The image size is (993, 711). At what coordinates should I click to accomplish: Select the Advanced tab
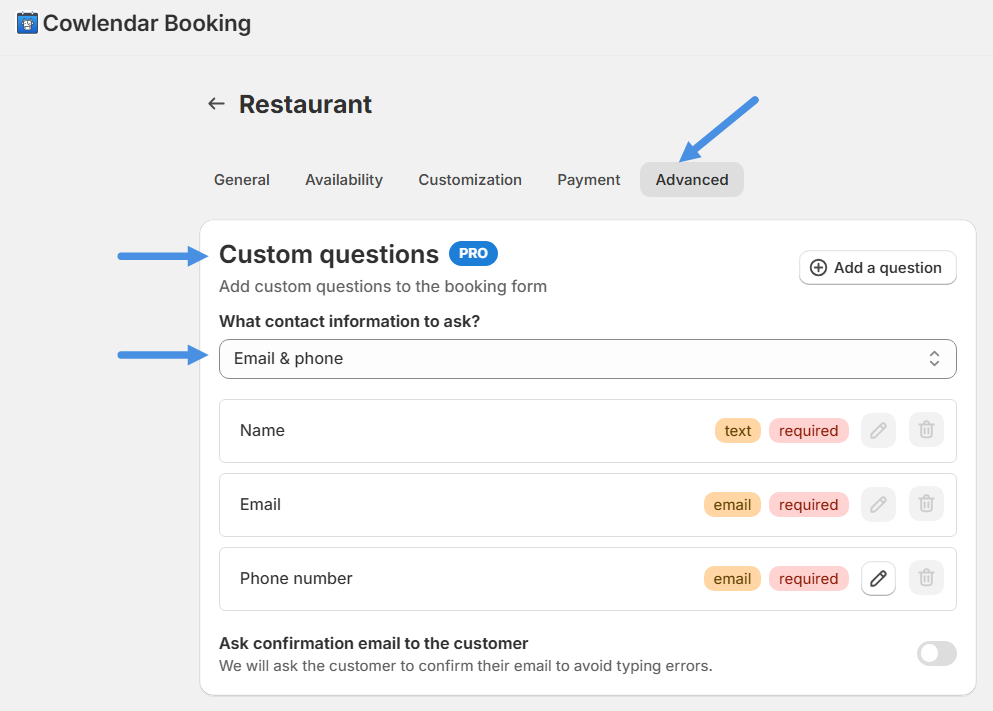692,180
